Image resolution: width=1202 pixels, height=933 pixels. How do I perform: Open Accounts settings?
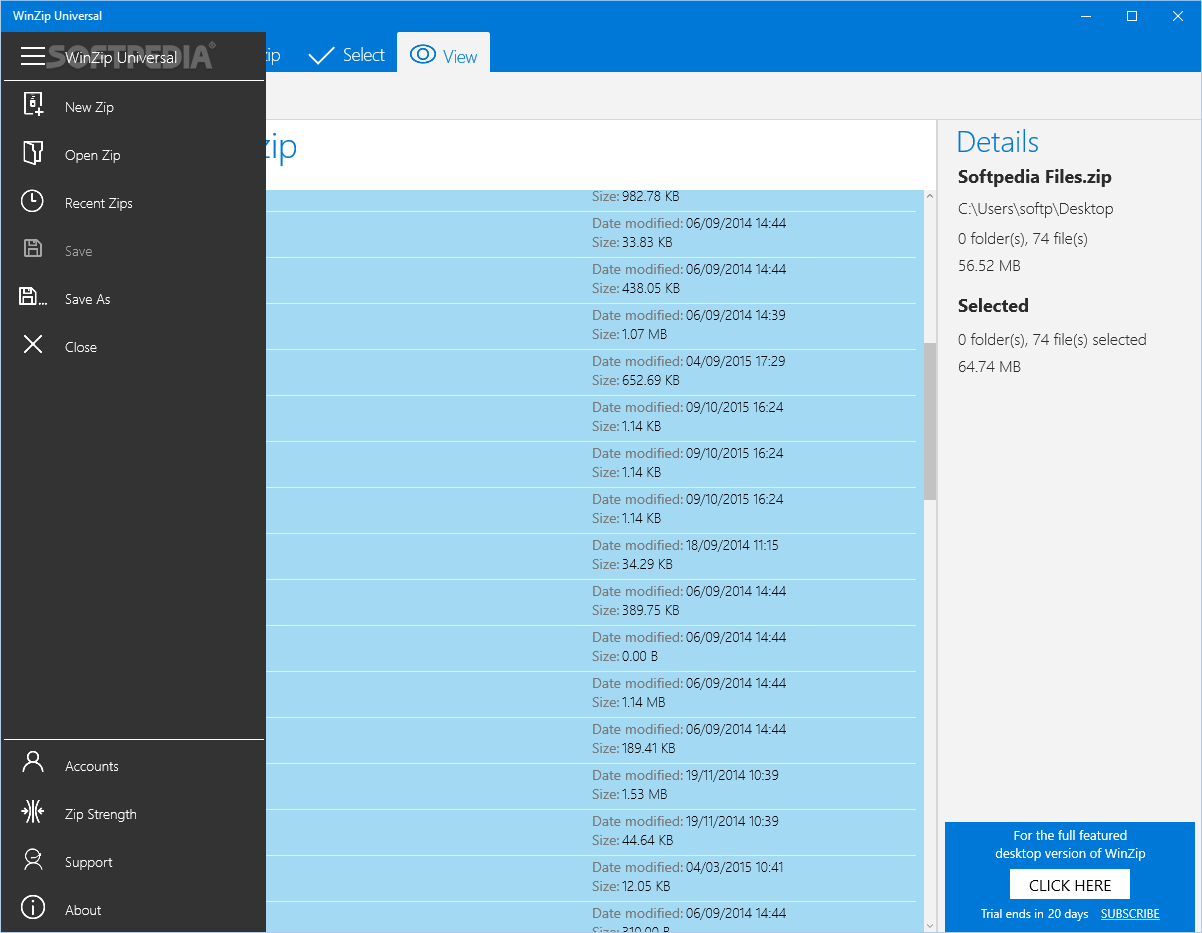(x=133, y=765)
